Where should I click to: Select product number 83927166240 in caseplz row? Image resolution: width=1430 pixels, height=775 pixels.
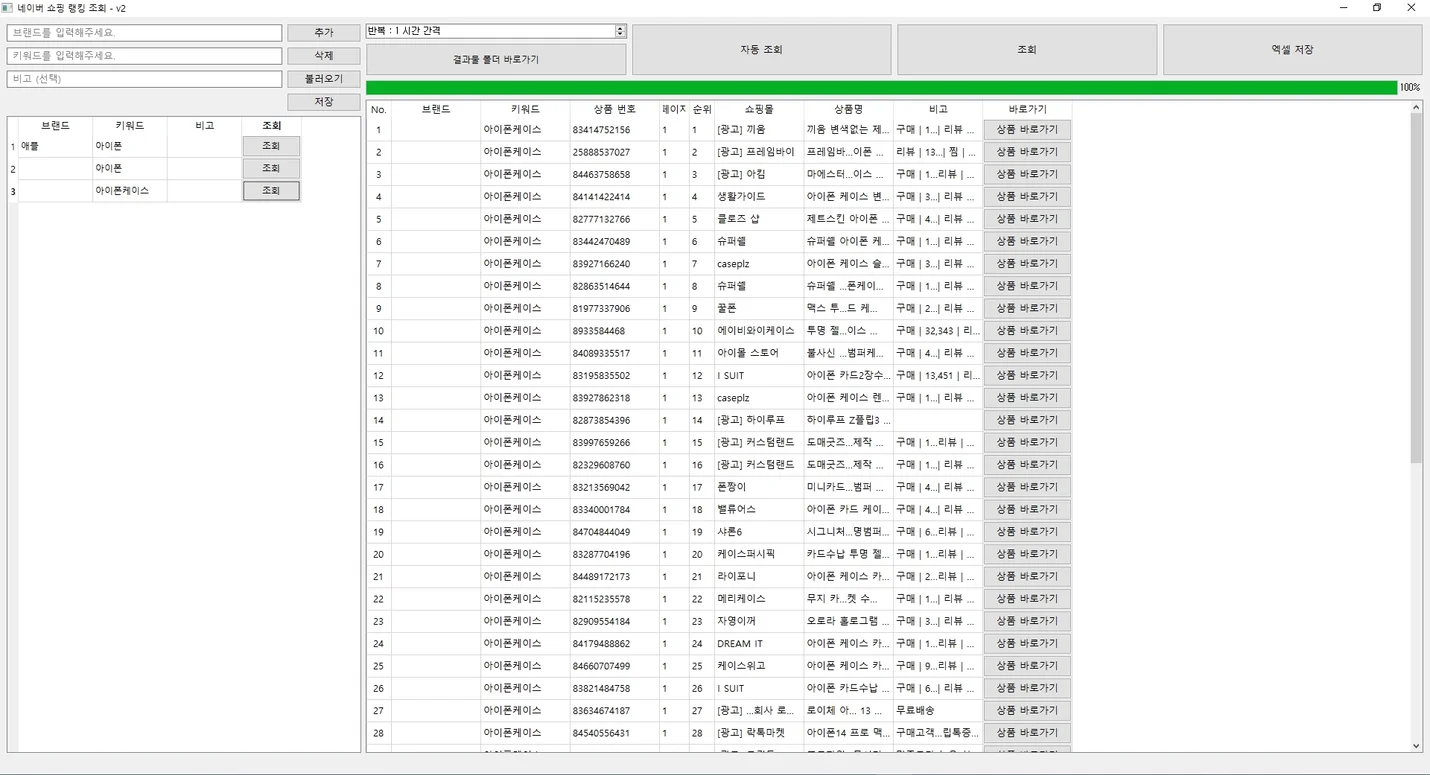click(614, 263)
